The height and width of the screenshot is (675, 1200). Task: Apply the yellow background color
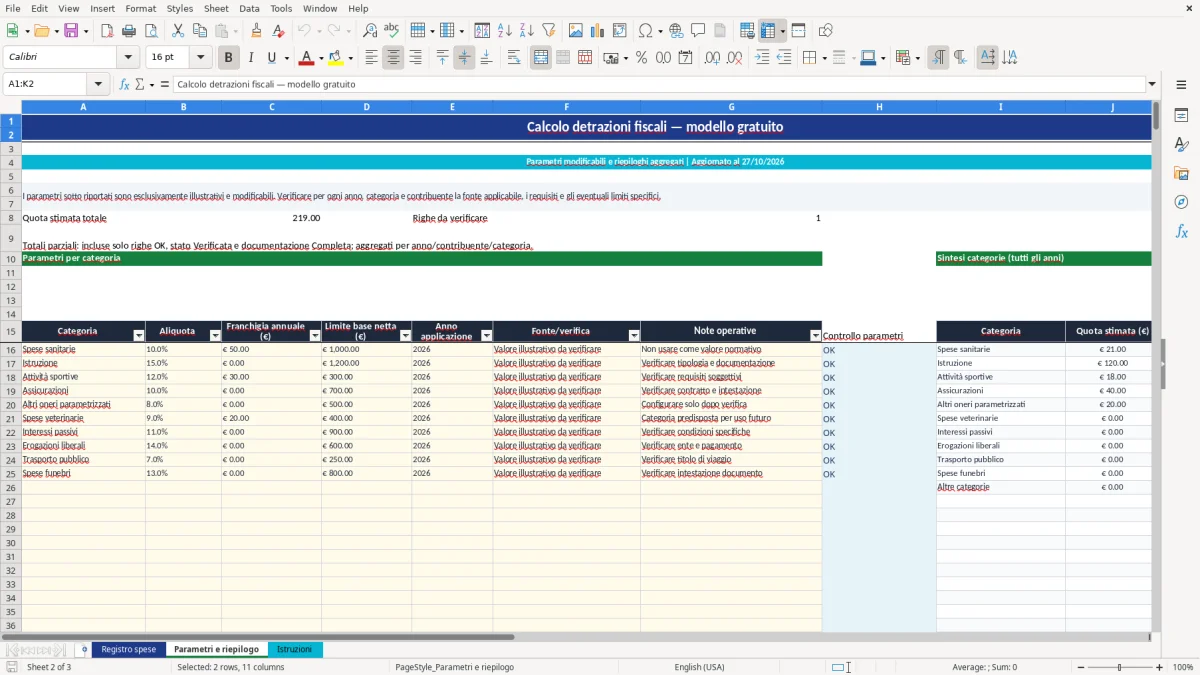[335, 58]
